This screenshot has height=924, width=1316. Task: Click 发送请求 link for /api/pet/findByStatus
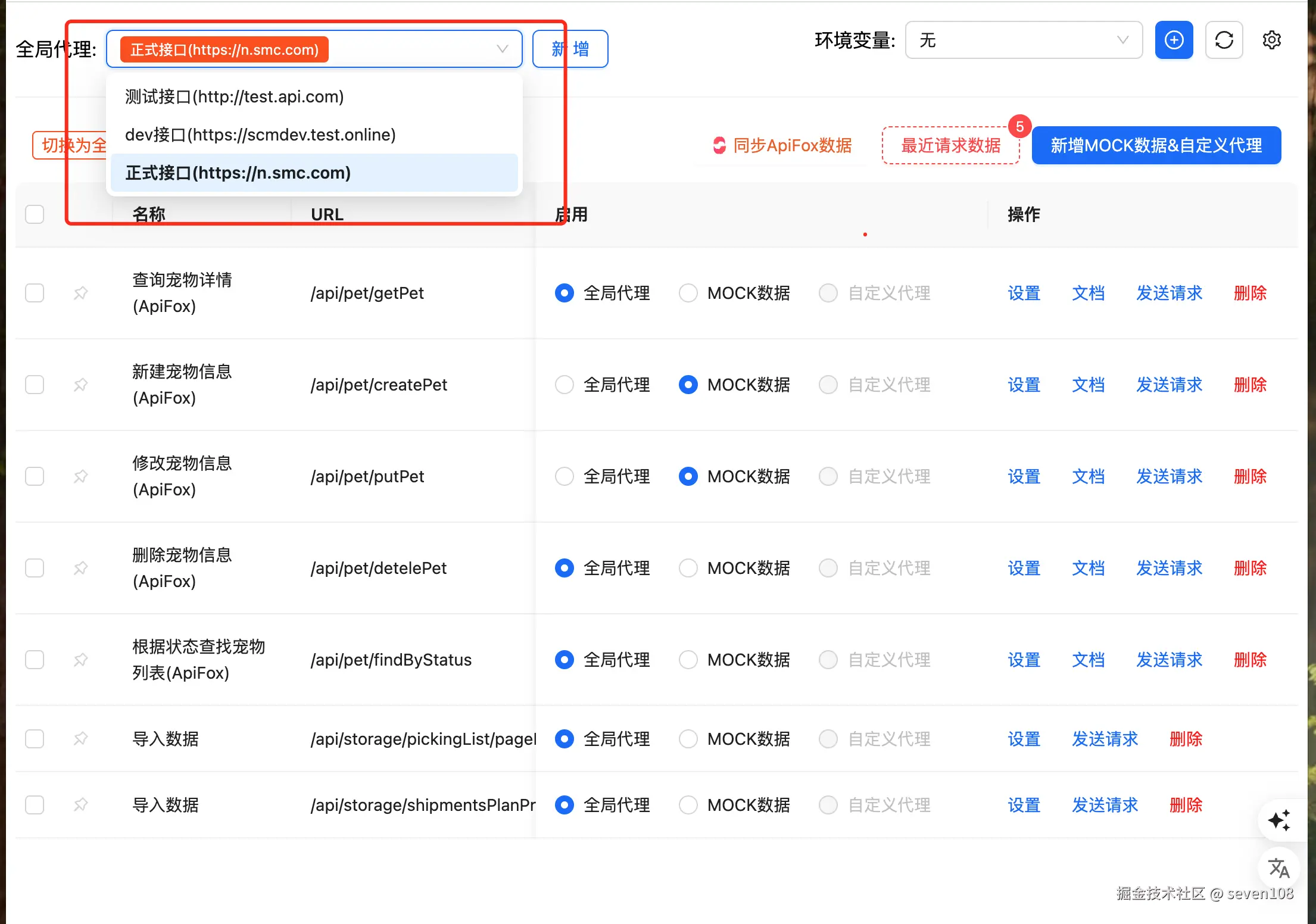1169,660
